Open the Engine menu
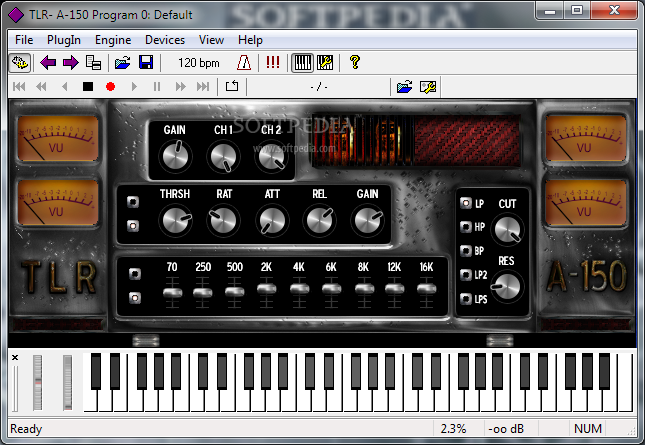 [113, 40]
